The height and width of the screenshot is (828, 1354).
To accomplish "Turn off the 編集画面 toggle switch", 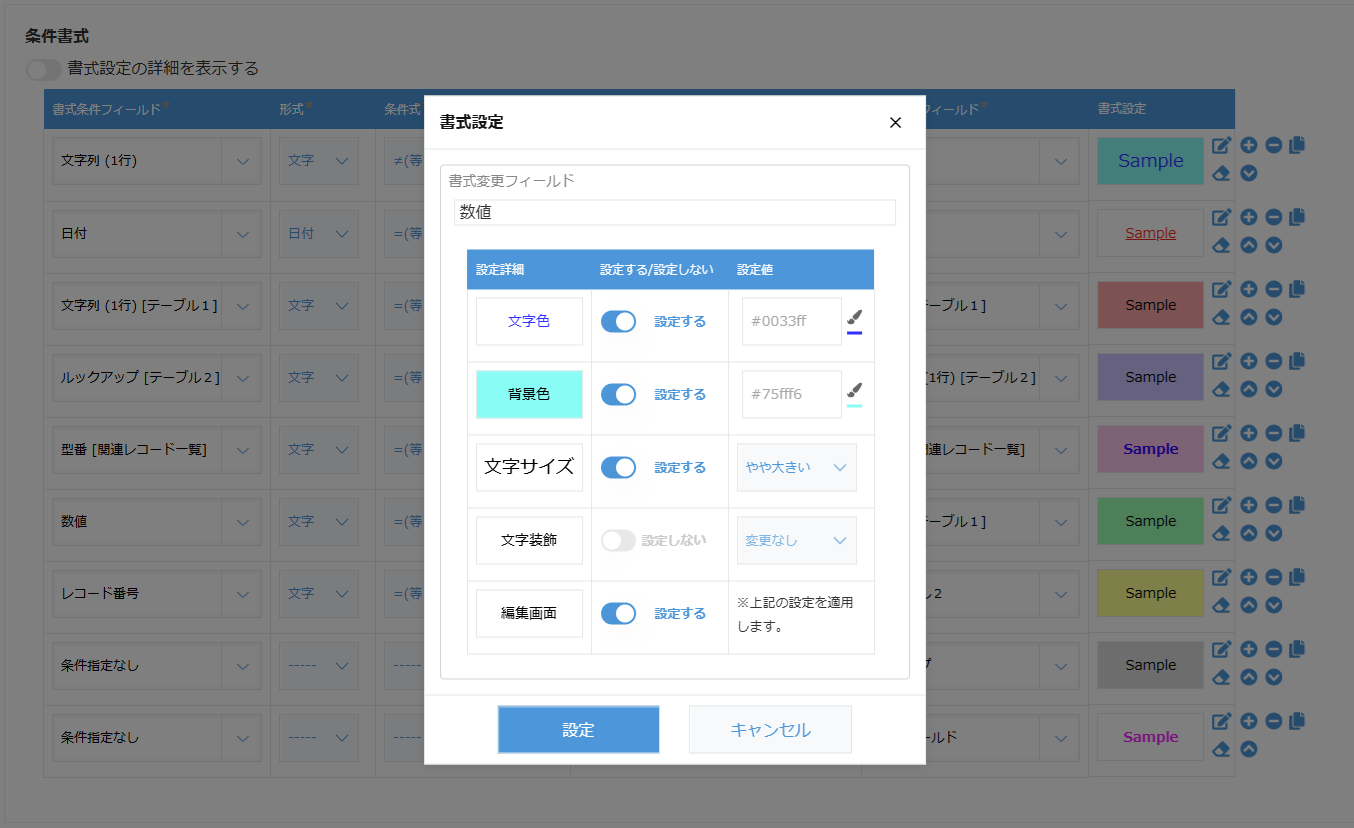I will 618,613.
